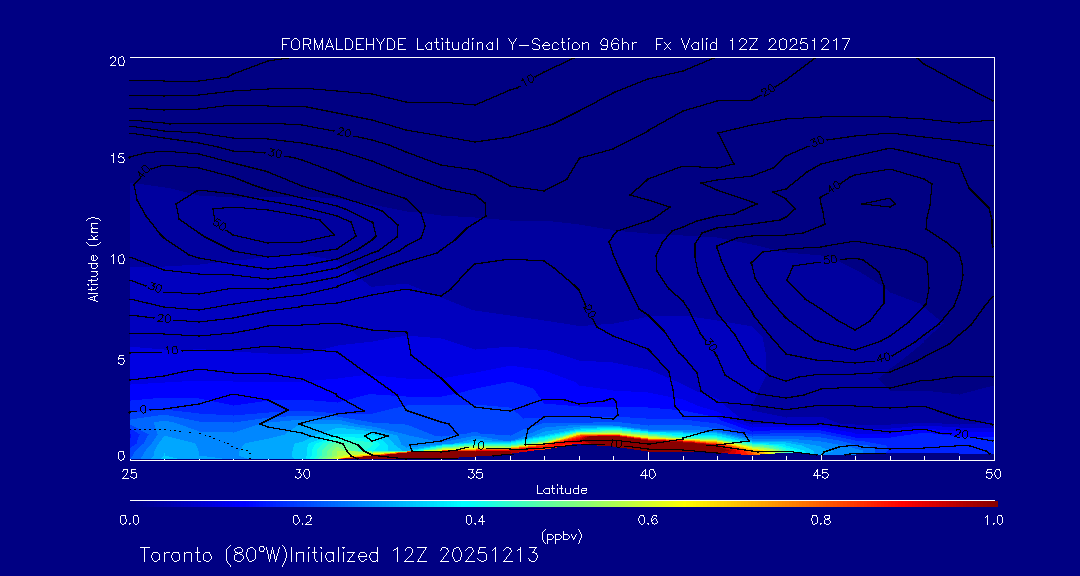Screen dimensions: 1080x576
Task: Click the FORMALDEHYDE Latitudinal Y-Section plot title
Action: click(565, 45)
